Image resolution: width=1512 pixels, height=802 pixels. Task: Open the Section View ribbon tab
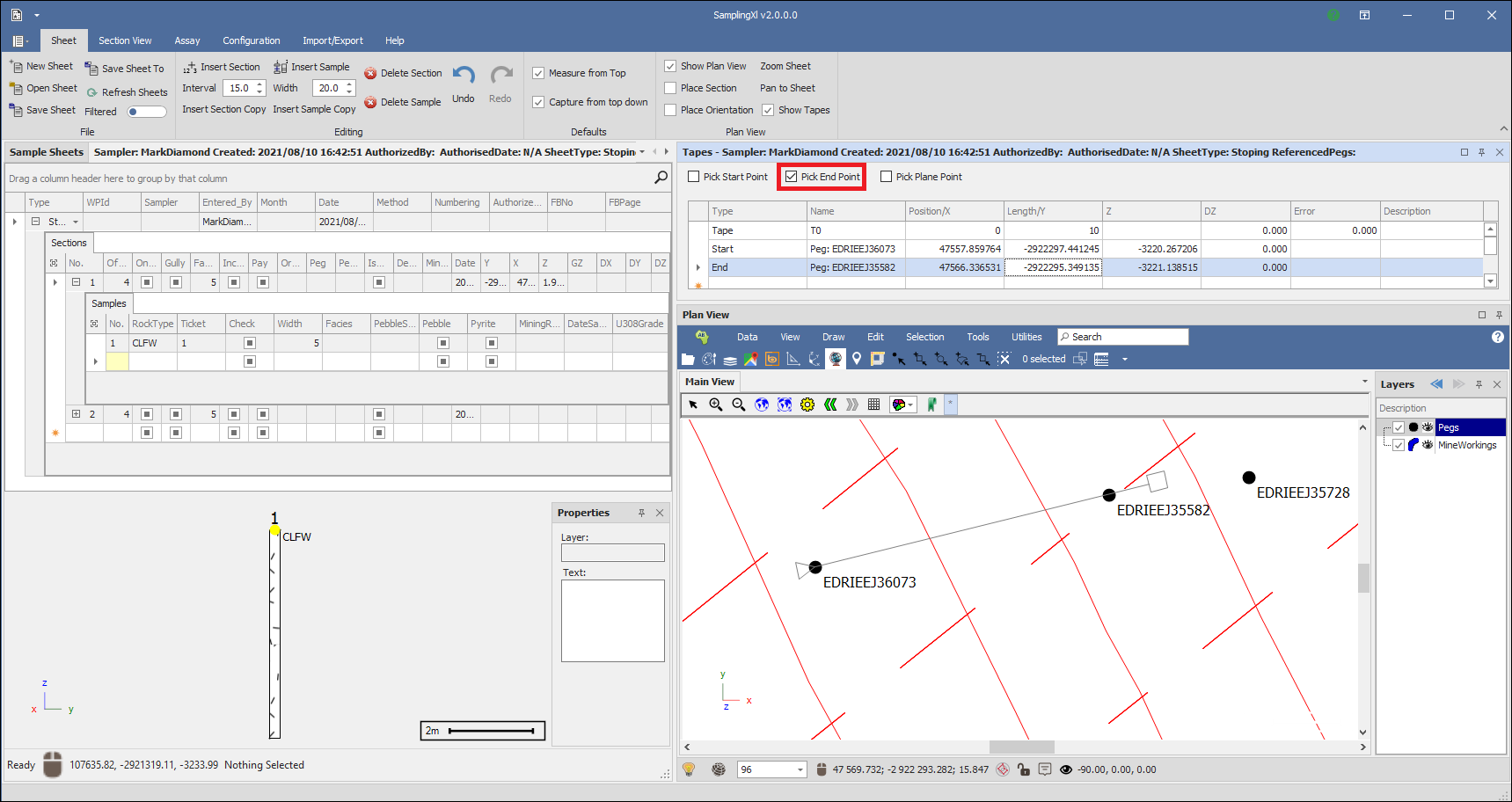125,40
